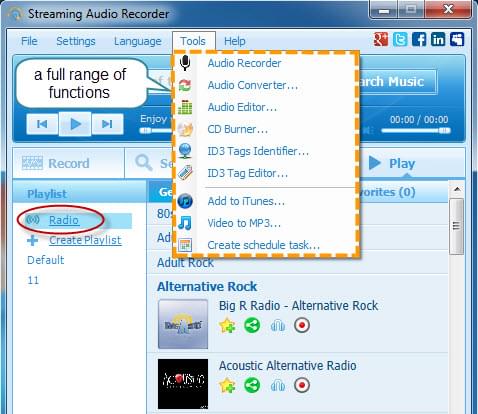478x414 pixels.
Task: Open the Radio playlist link
Action: 64,220
